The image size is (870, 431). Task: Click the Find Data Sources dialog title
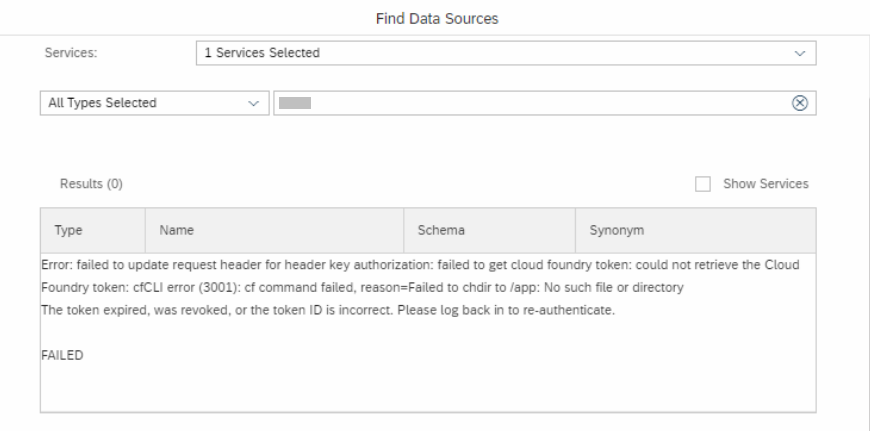tap(437, 19)
